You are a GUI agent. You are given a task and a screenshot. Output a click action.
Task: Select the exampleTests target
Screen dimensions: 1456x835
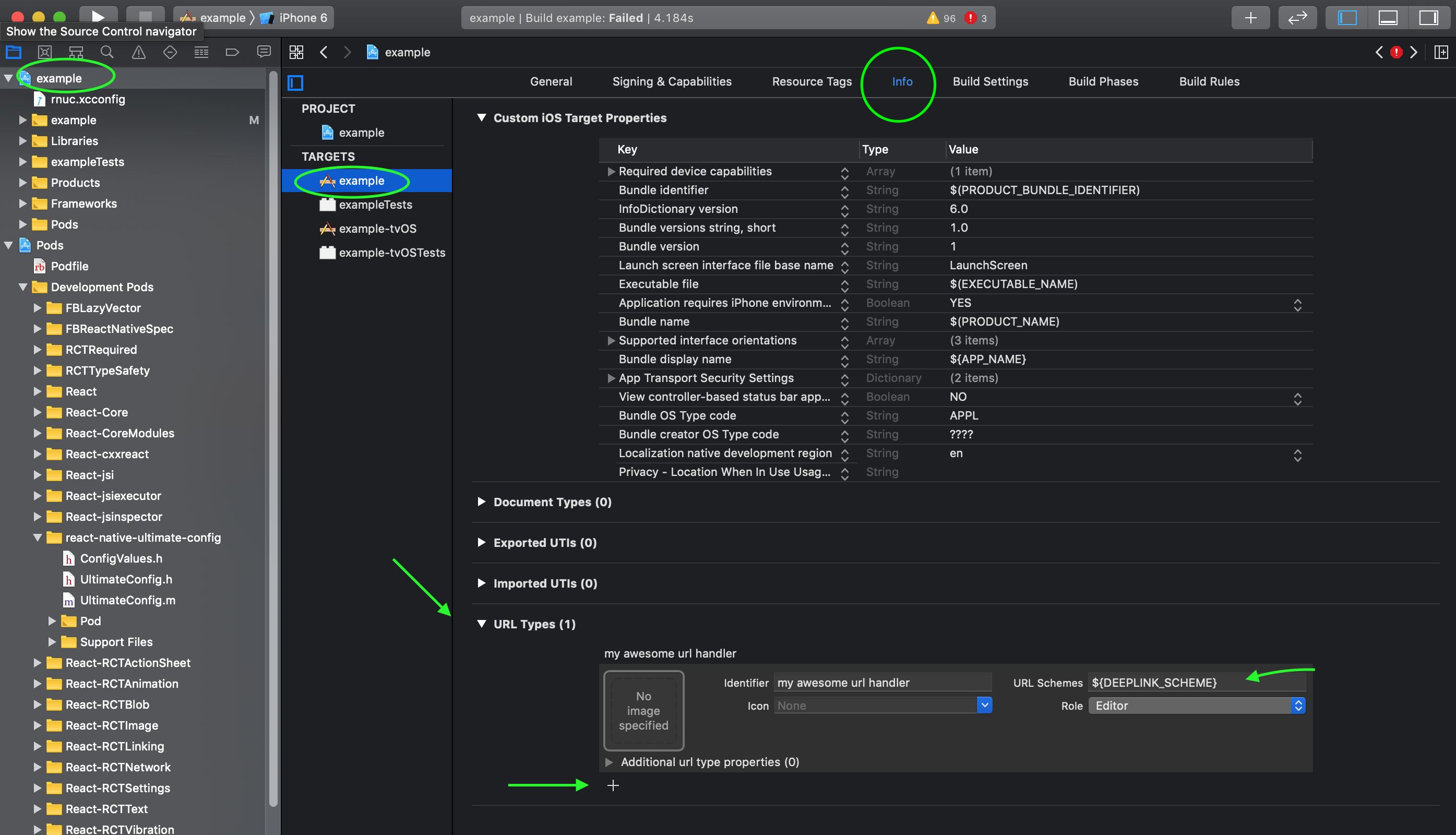(x=375, y=205)
